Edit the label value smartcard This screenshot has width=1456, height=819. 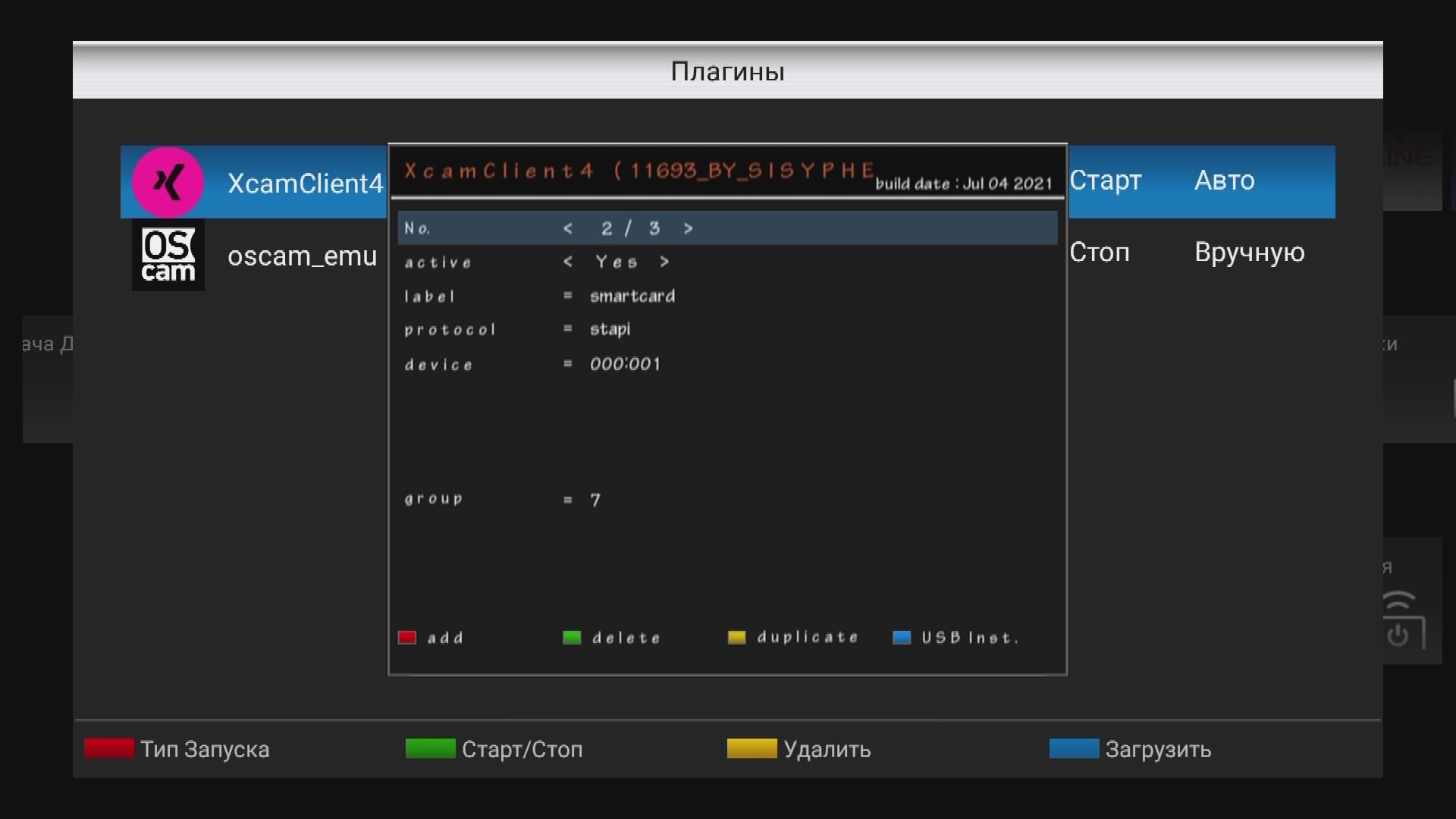coord(632,296)
